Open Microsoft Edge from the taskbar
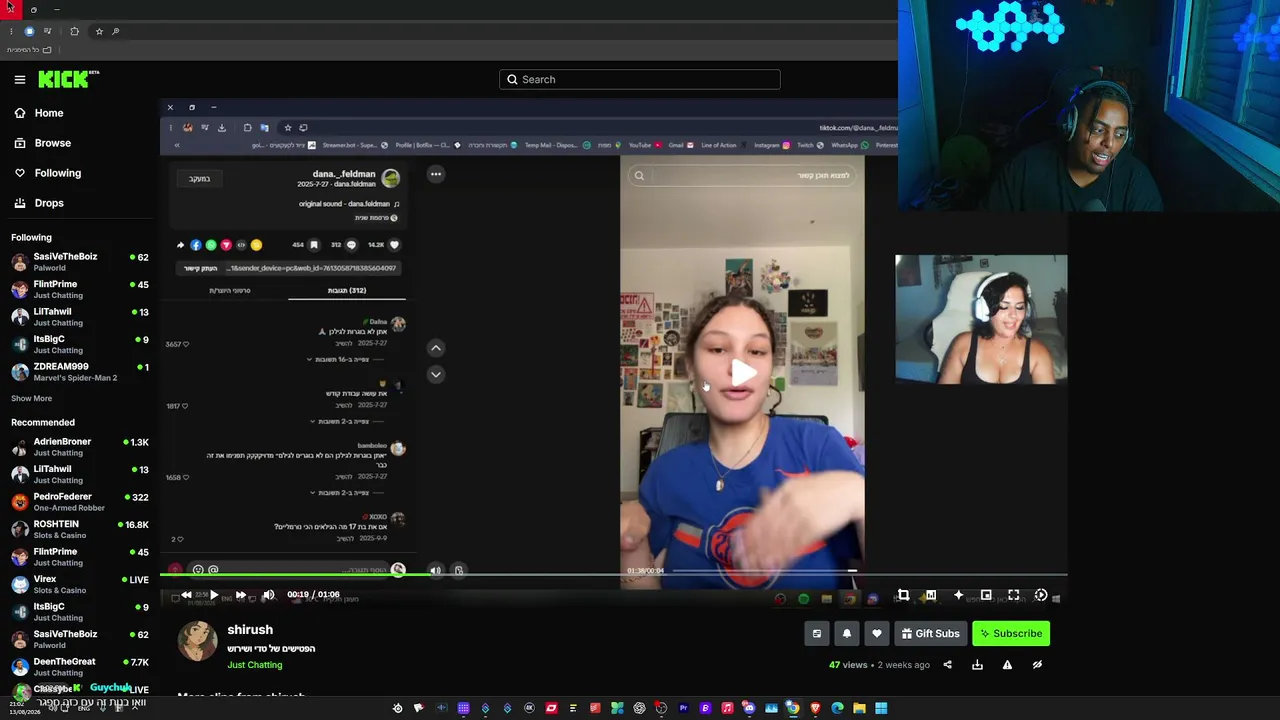This screenshot has width=1280, height=720. coord(837,708)
